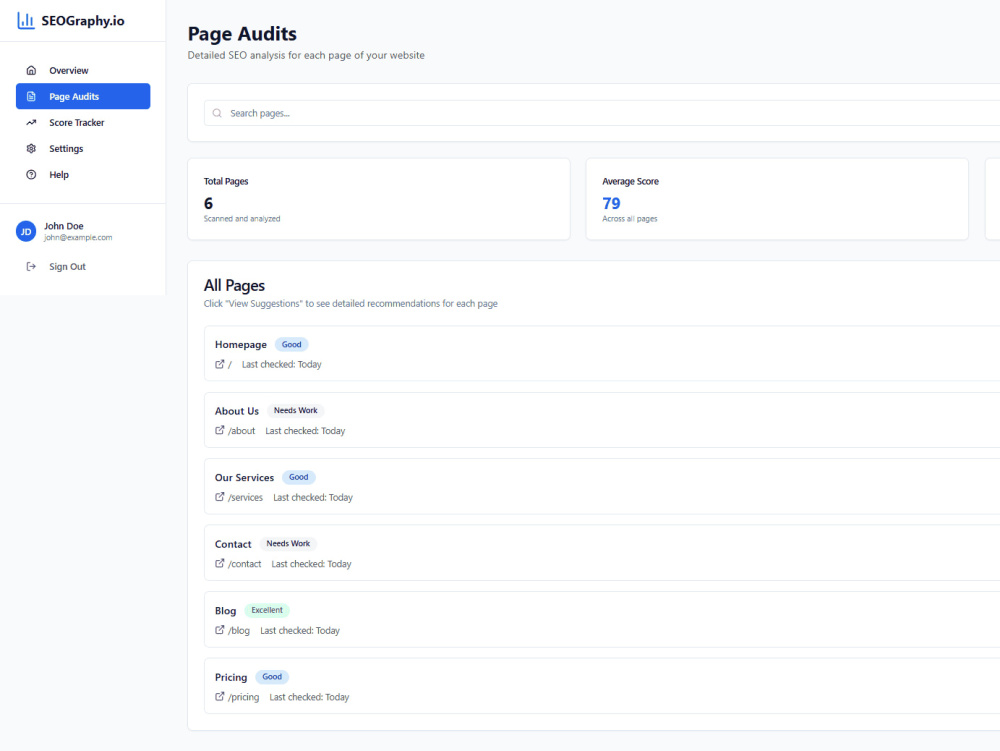The image size is (1000, 751).
Task: Open Settings from sidebar
Action: [x=83, y=149]
